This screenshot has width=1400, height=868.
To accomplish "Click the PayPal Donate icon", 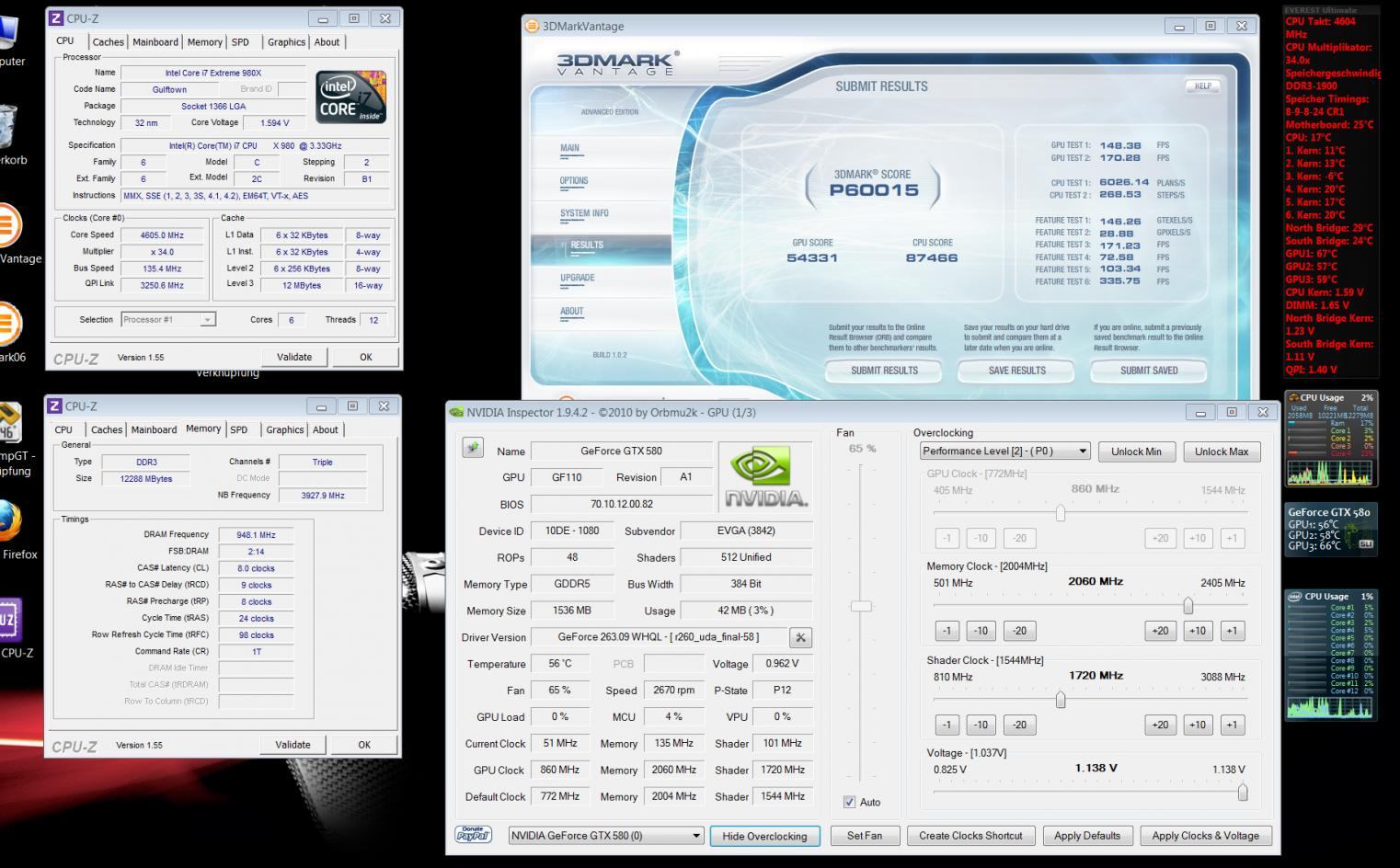I will tap(473, 834).
